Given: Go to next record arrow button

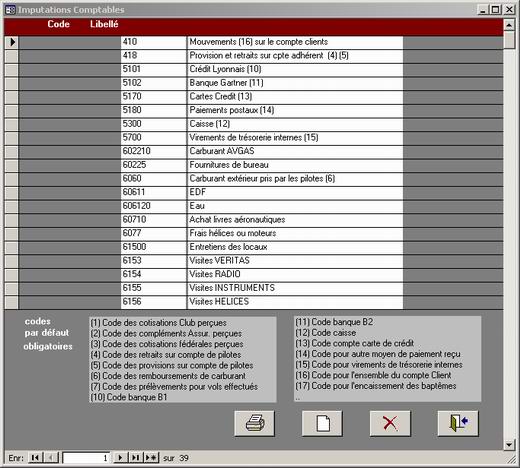Looking at the screenshot, I should pyautogui.click(x=120, y=458).
